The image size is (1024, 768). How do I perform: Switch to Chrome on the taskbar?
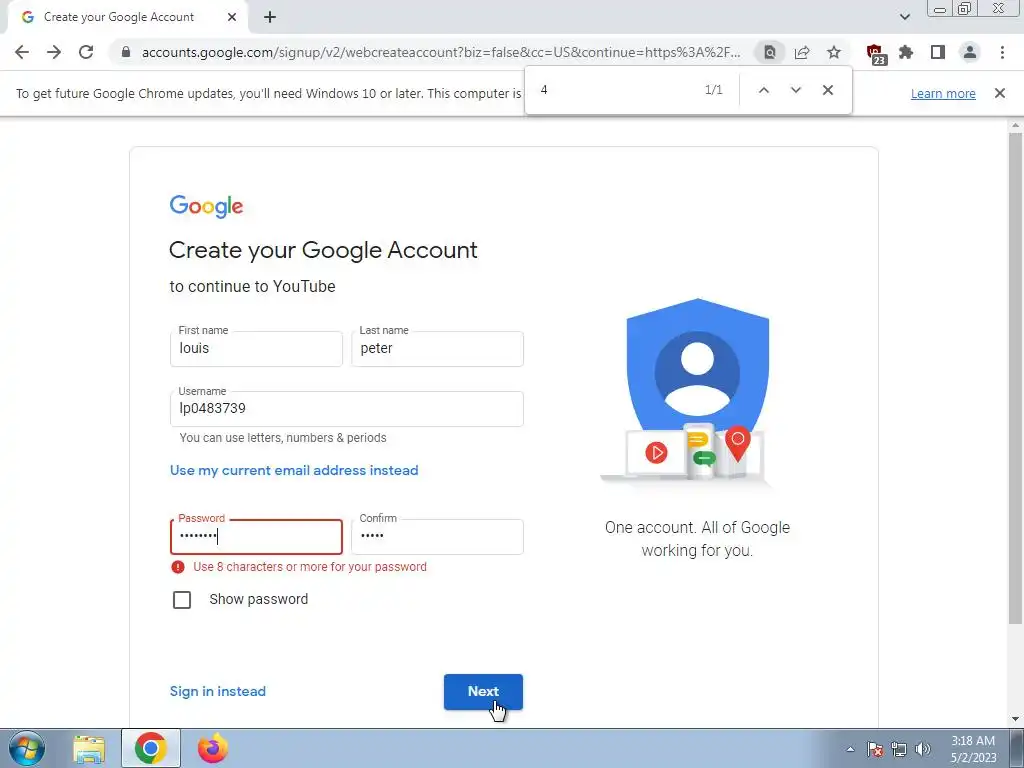click(x=151, y=748)
